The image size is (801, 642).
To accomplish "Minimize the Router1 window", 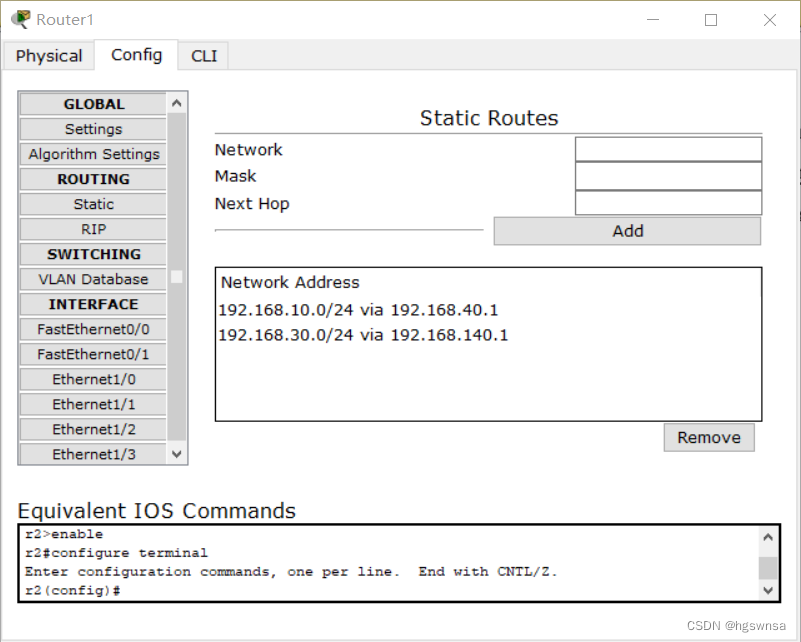I will click(653, 20).
